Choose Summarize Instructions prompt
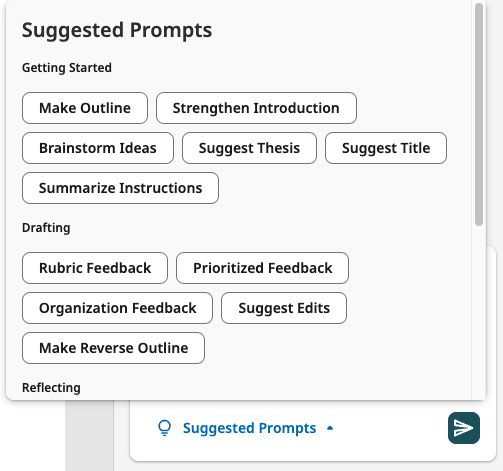This screenshot has height=471, width=503. [x=120, y=188]
